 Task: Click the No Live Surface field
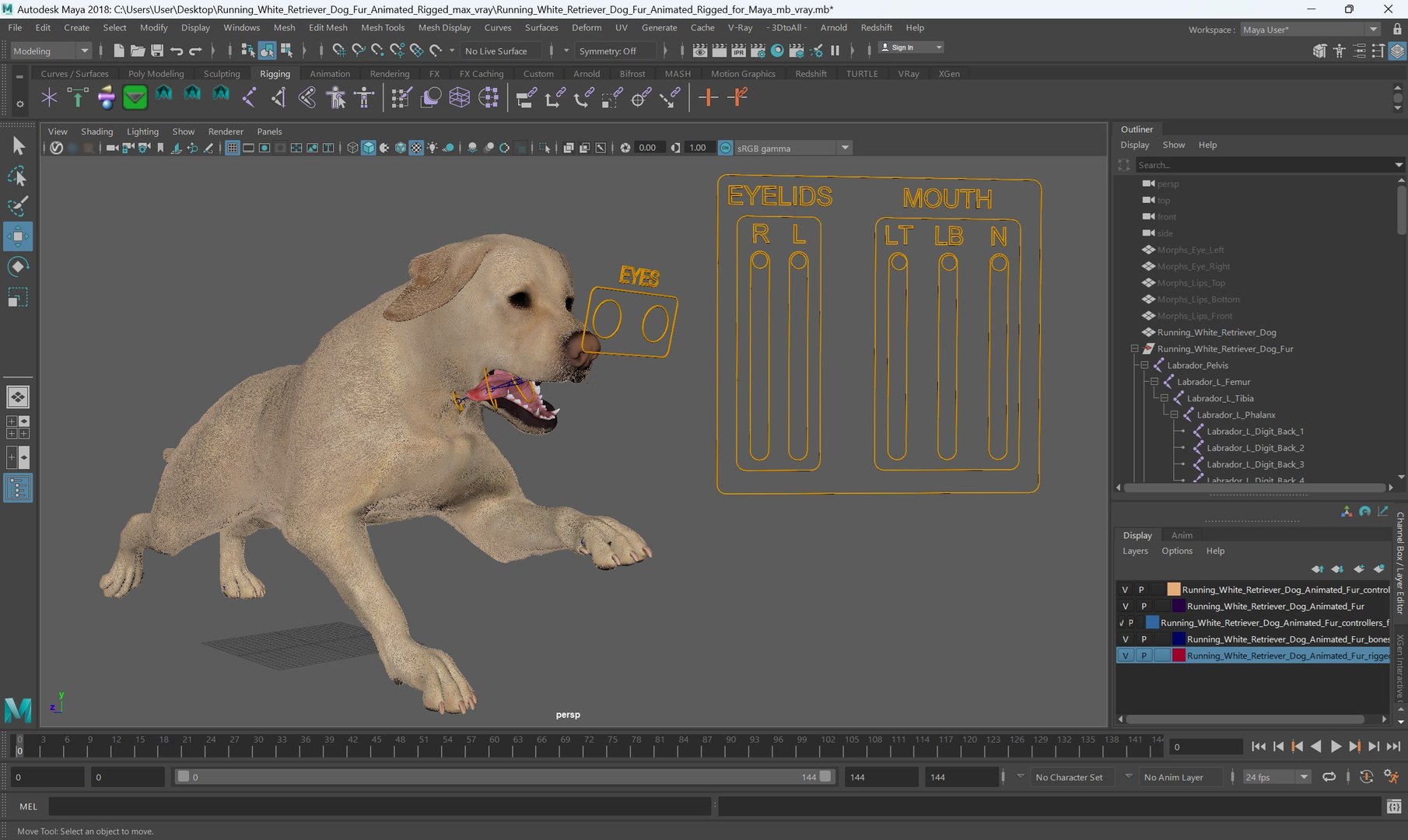[502, 51]
